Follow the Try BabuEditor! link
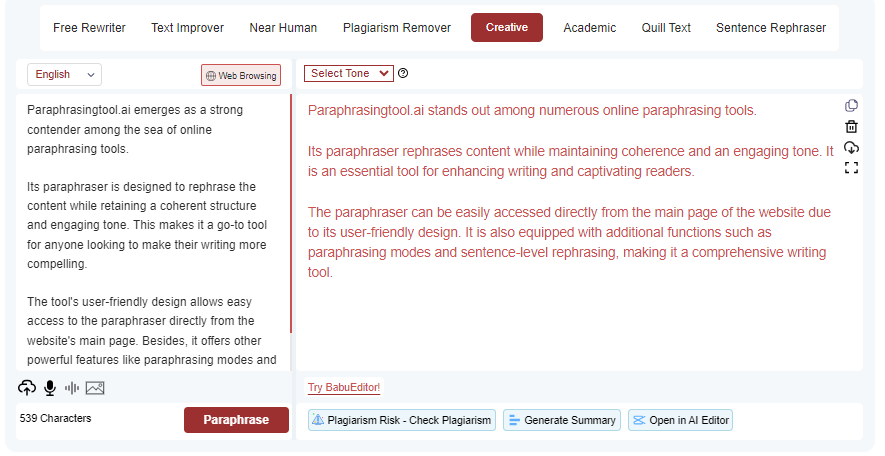885x456 pixels. 344,387
